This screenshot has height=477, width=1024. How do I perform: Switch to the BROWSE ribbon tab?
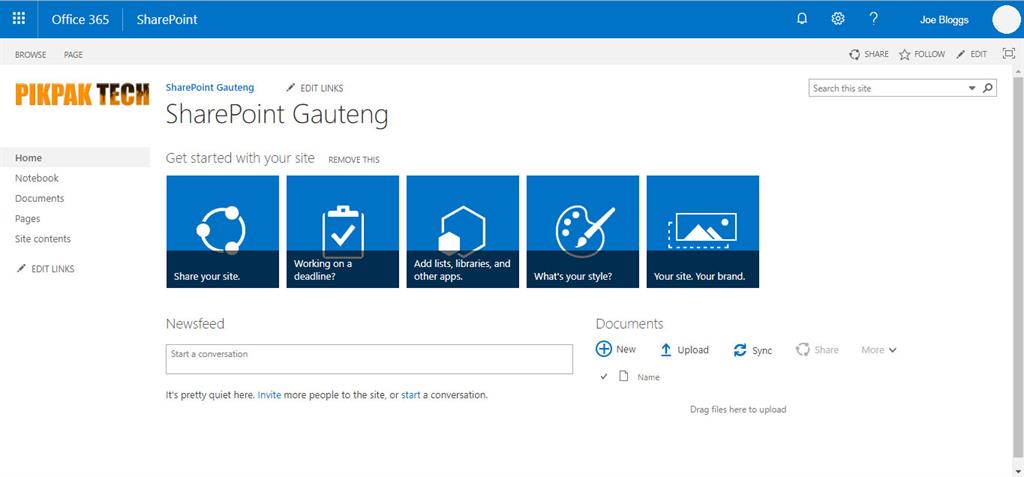click(x=30, y=55)
